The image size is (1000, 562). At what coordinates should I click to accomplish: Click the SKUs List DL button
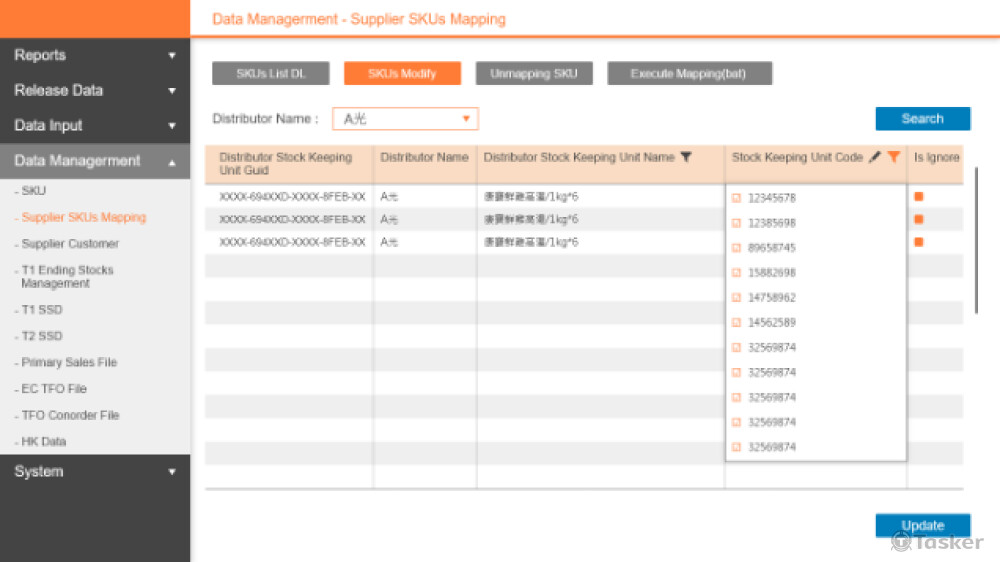tap(270, 74)
